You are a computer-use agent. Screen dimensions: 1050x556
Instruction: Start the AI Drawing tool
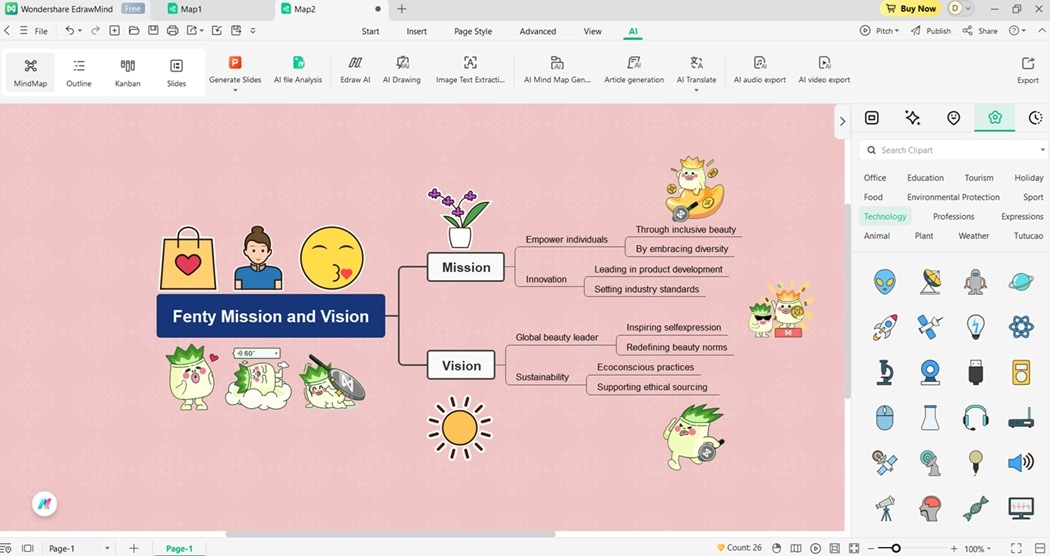(402, 70)
